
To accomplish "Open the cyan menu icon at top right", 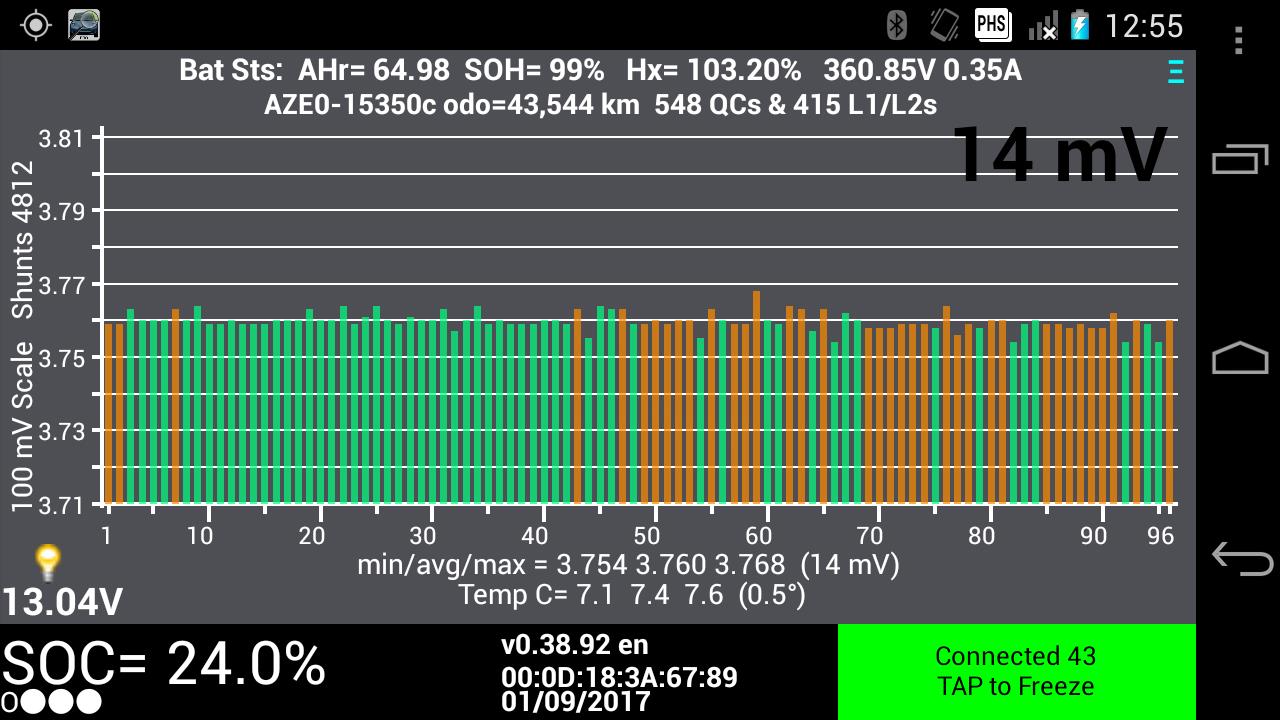I will point(1176,71).
